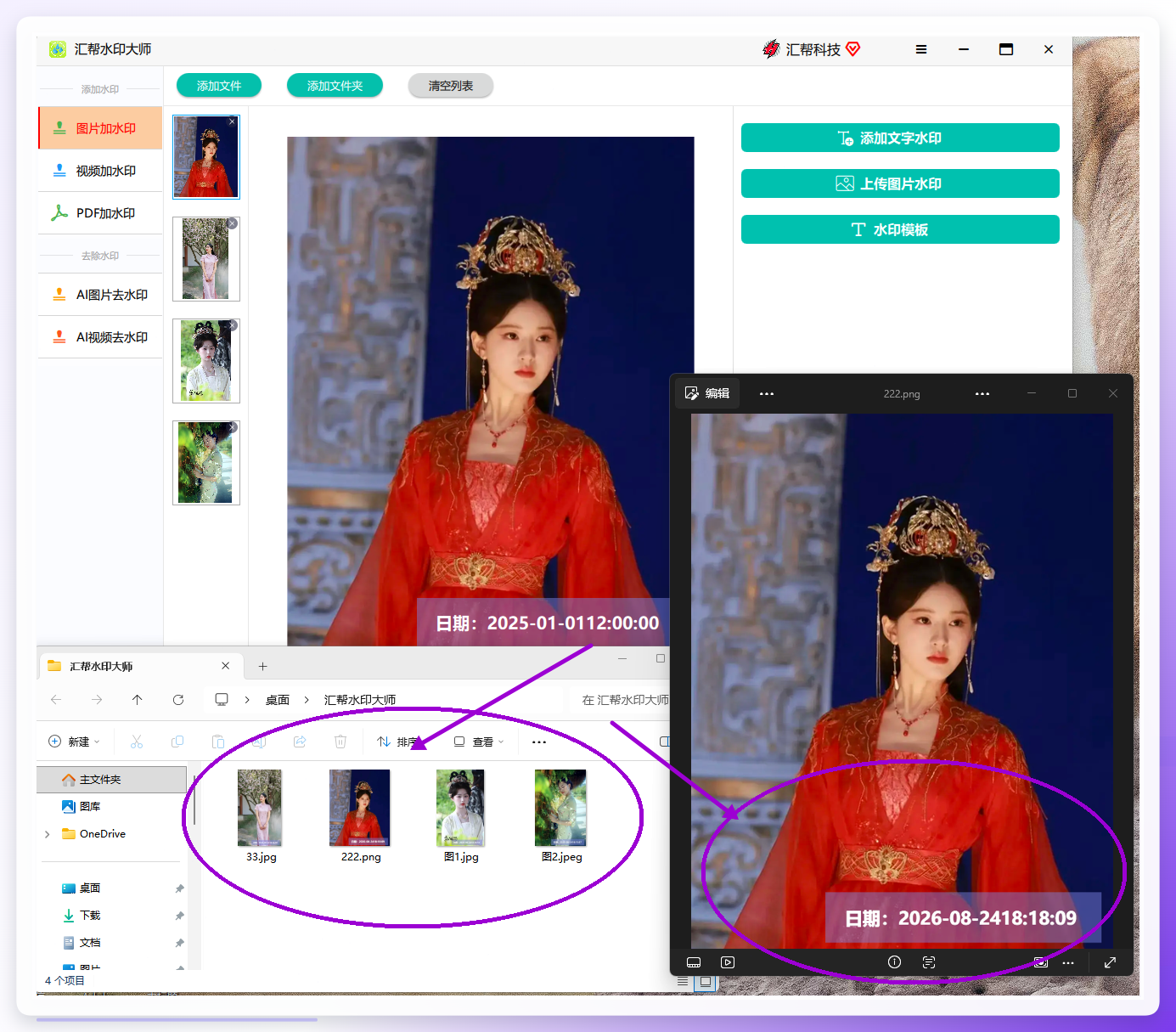Screen dimensions: 1176x1032
Task: Click Explorer refresh icon
Action: tap(178, 700)
